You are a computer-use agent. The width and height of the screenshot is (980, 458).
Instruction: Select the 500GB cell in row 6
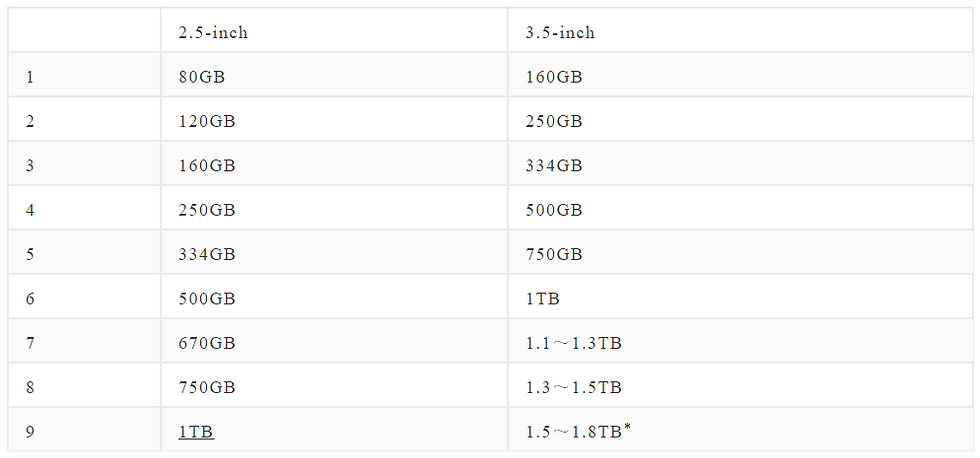click(x=334, y=297)
